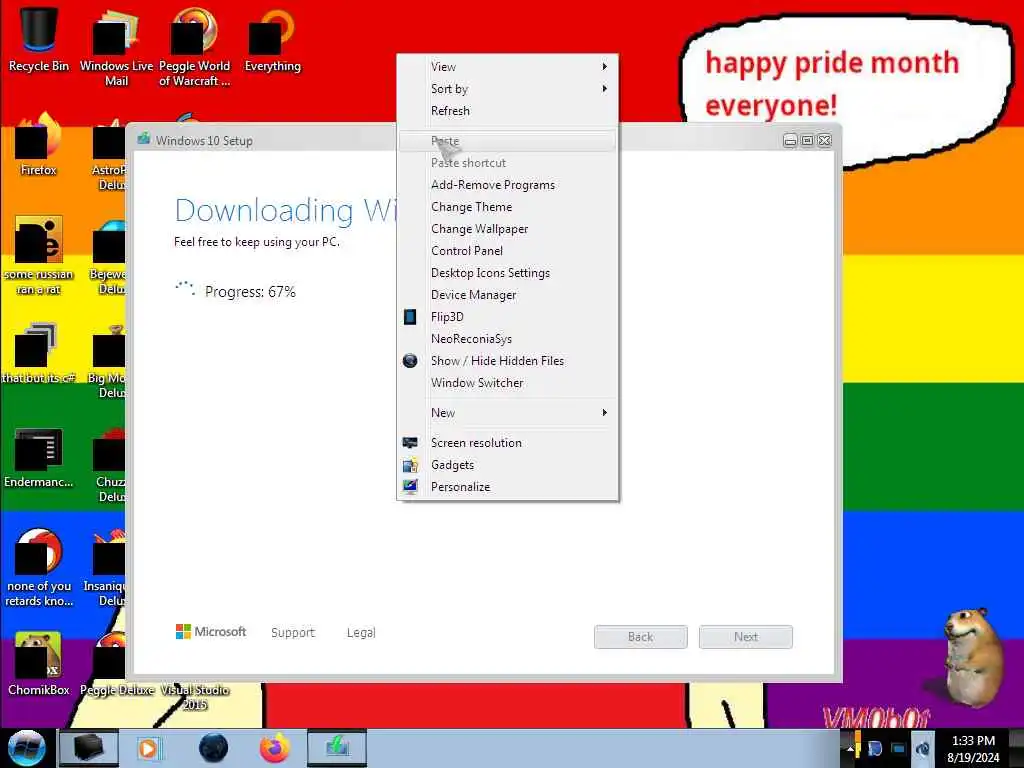This screenshot has height=768, width=1024.
Task: Open the Firefox taskbar icon
Action: pyautogui.click(x=275, y=748)
